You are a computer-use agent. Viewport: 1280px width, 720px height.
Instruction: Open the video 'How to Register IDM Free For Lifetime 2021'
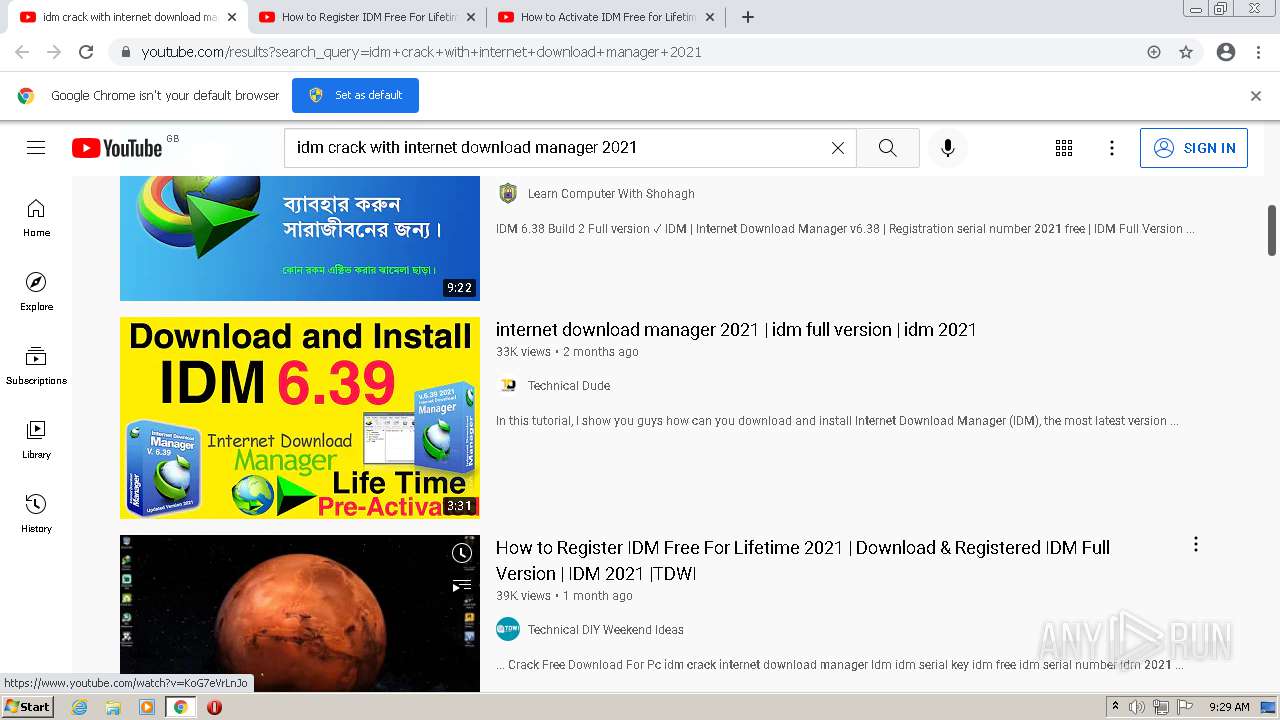pos(803,560)
